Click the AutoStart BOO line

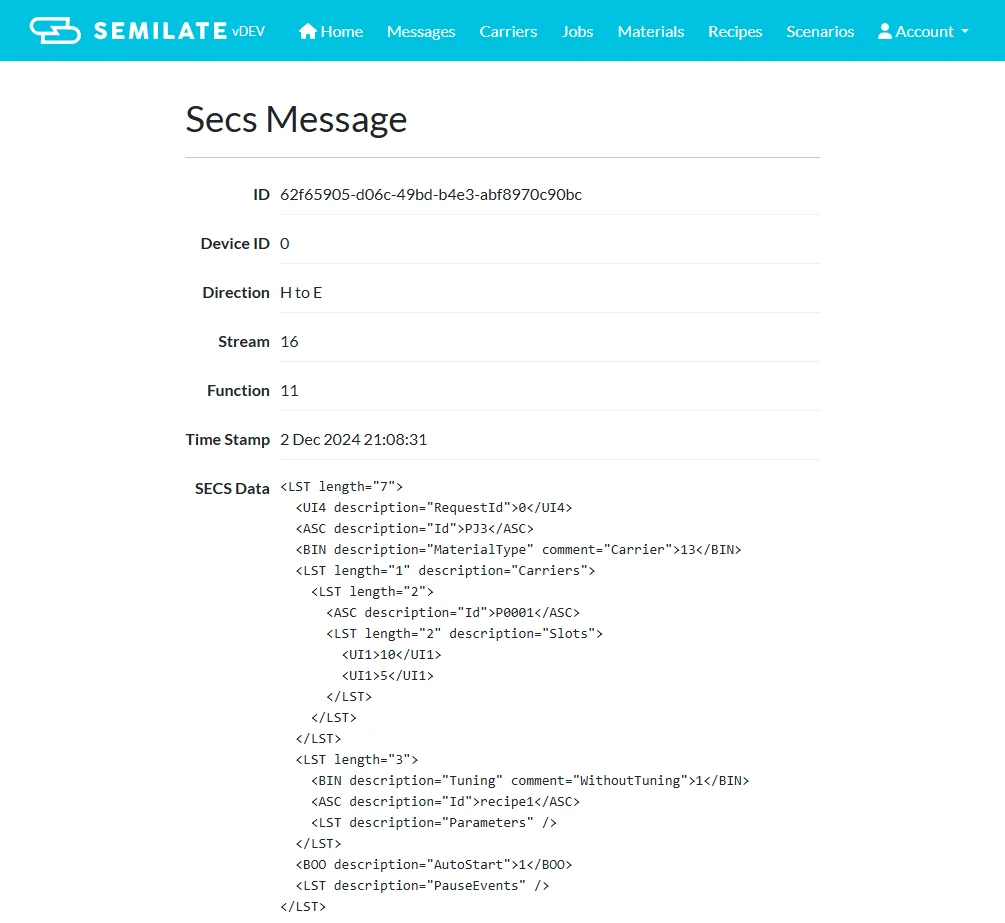(434, 865)
